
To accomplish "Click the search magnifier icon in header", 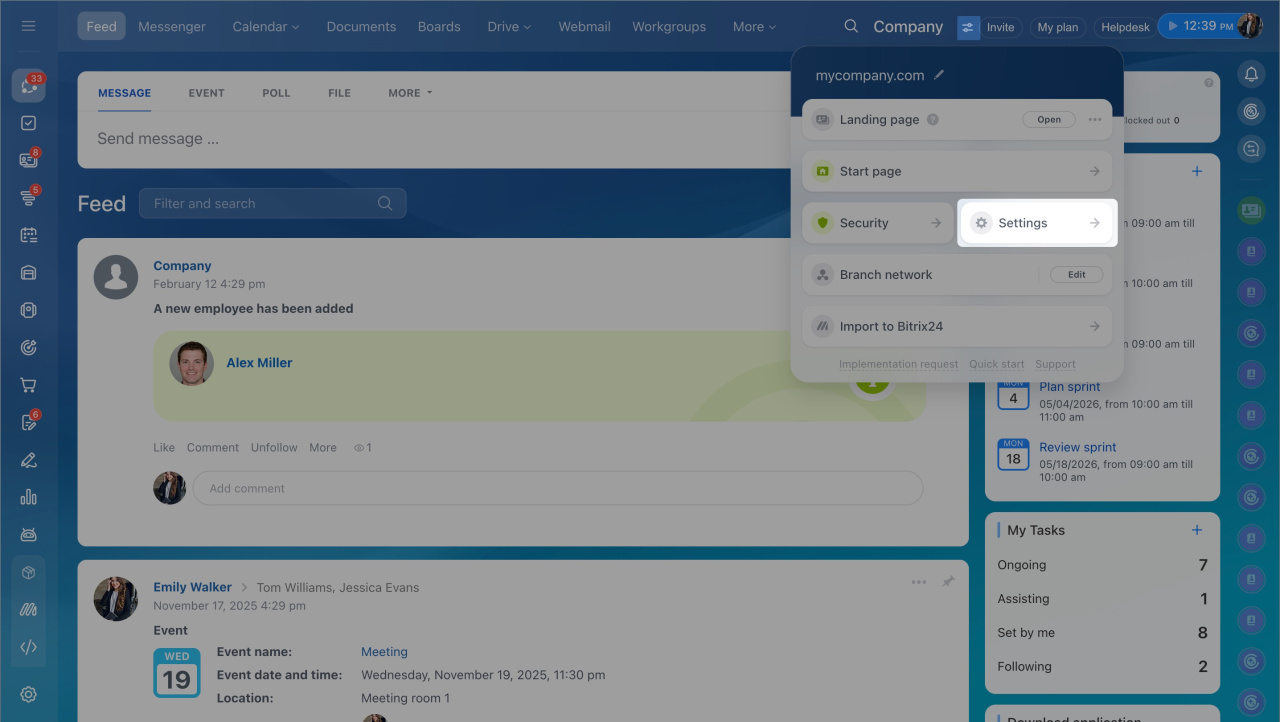I will click(x=851, y=27).
